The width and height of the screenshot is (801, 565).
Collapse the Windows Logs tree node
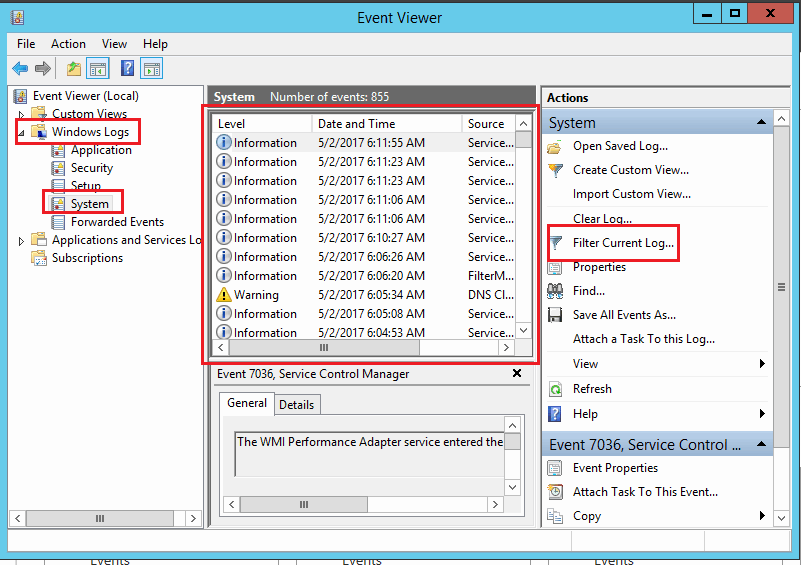21,133
